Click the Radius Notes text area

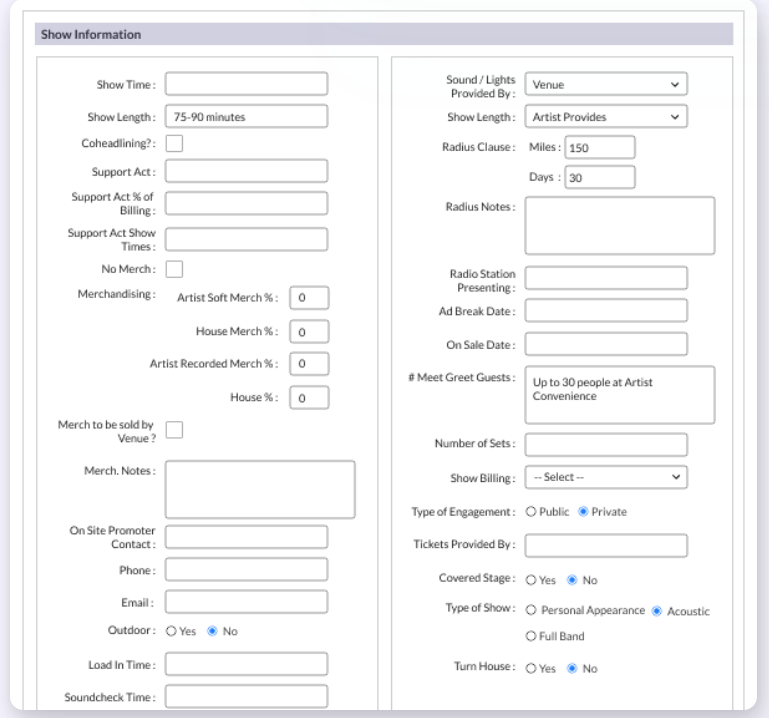tap(620, 226)
